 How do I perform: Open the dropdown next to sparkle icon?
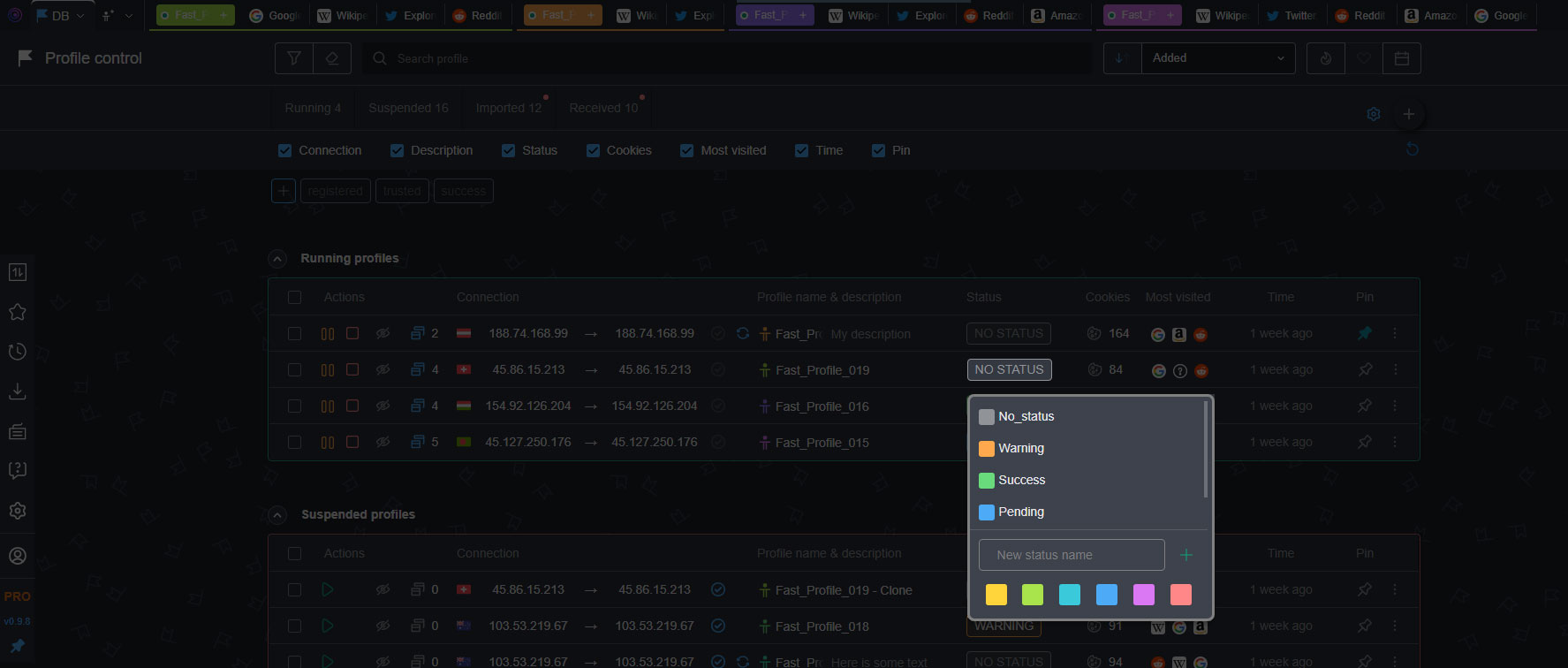(x=128, y=15)
